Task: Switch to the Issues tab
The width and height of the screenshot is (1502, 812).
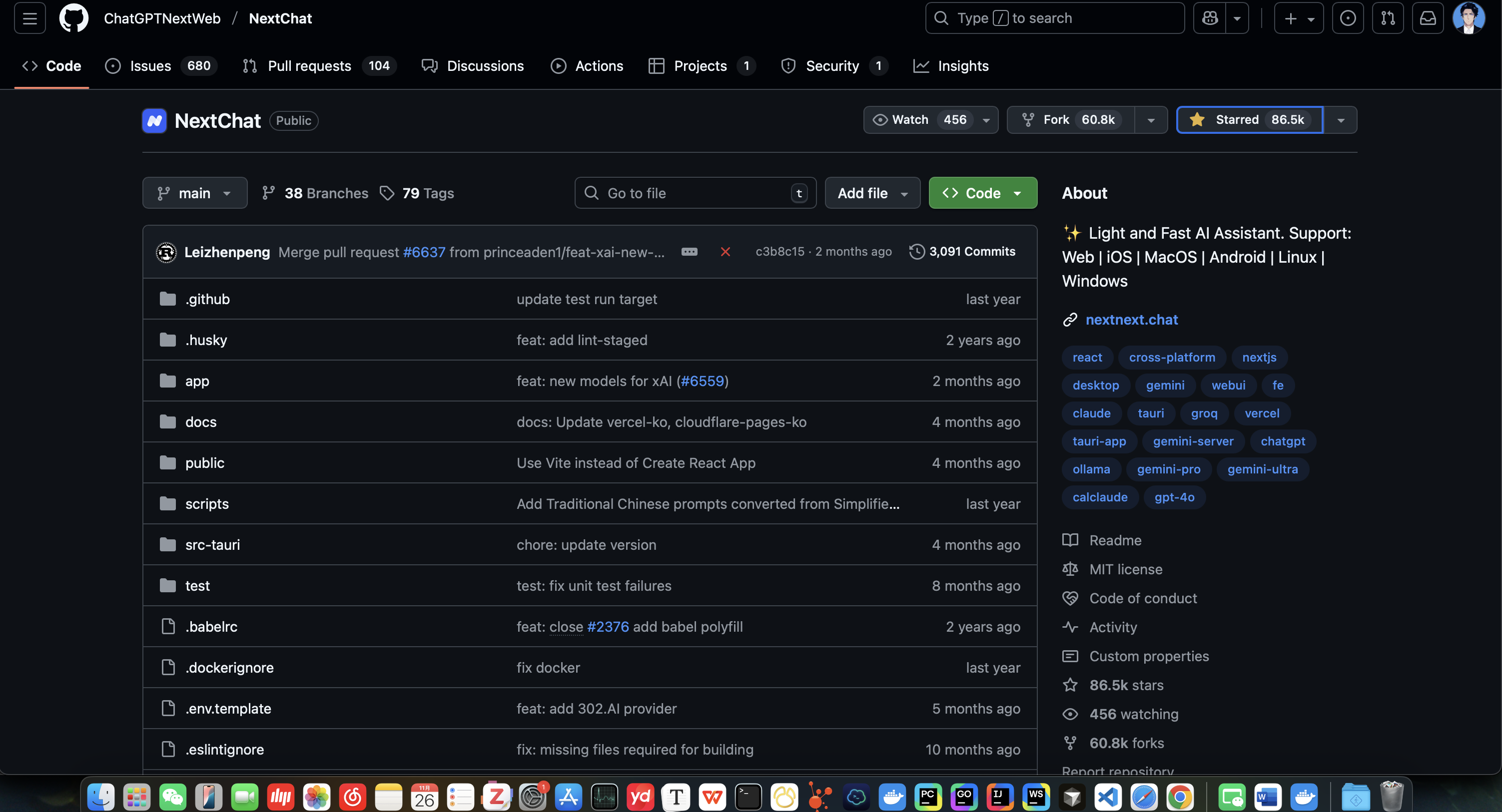Action: pos(150,66)
